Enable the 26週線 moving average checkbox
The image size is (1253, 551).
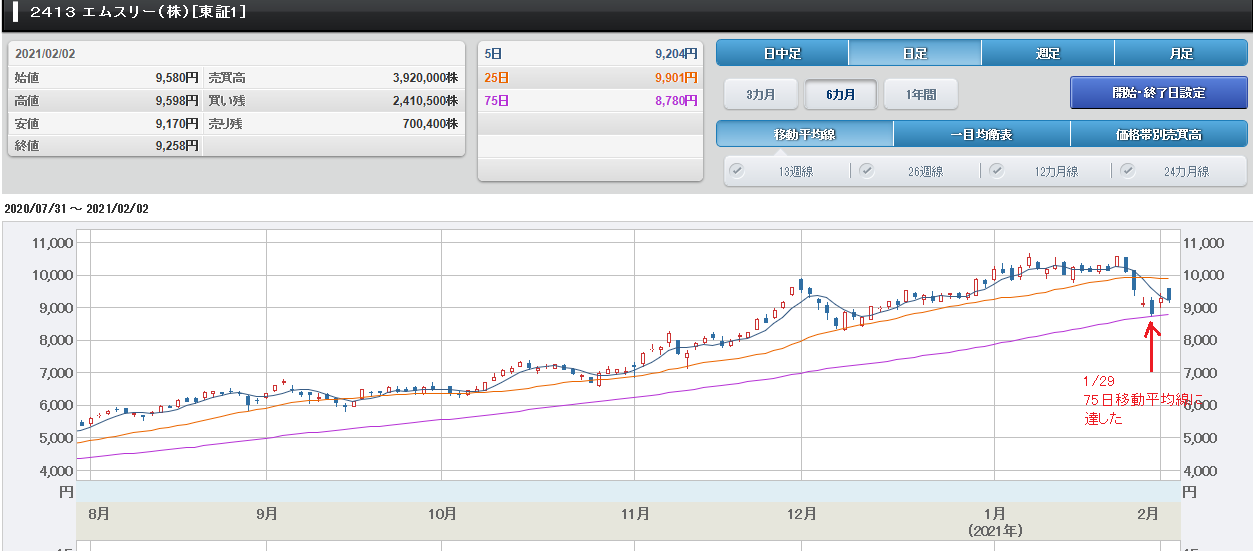866,170
